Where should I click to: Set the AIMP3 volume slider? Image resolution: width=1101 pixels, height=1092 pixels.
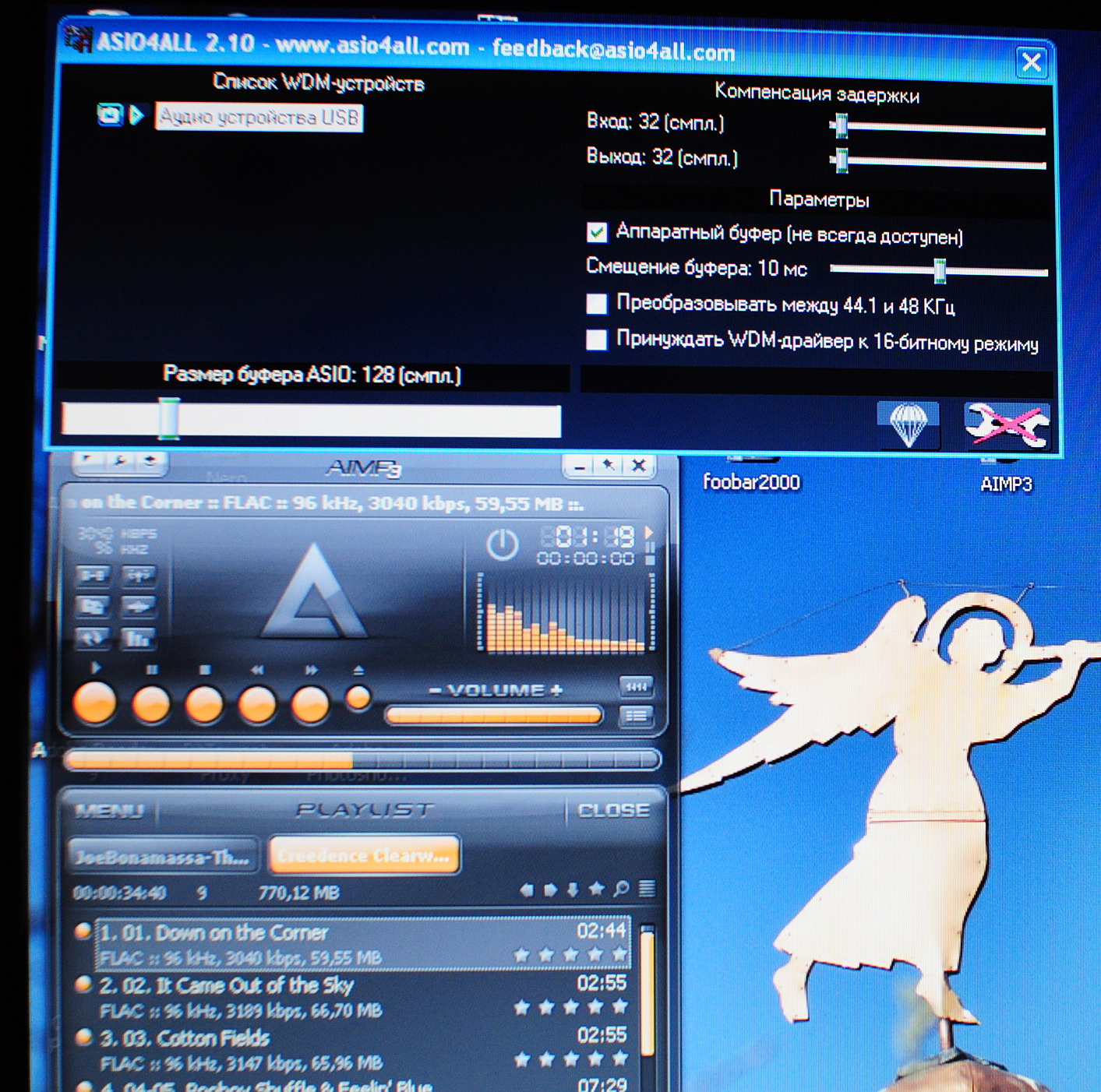494,715
